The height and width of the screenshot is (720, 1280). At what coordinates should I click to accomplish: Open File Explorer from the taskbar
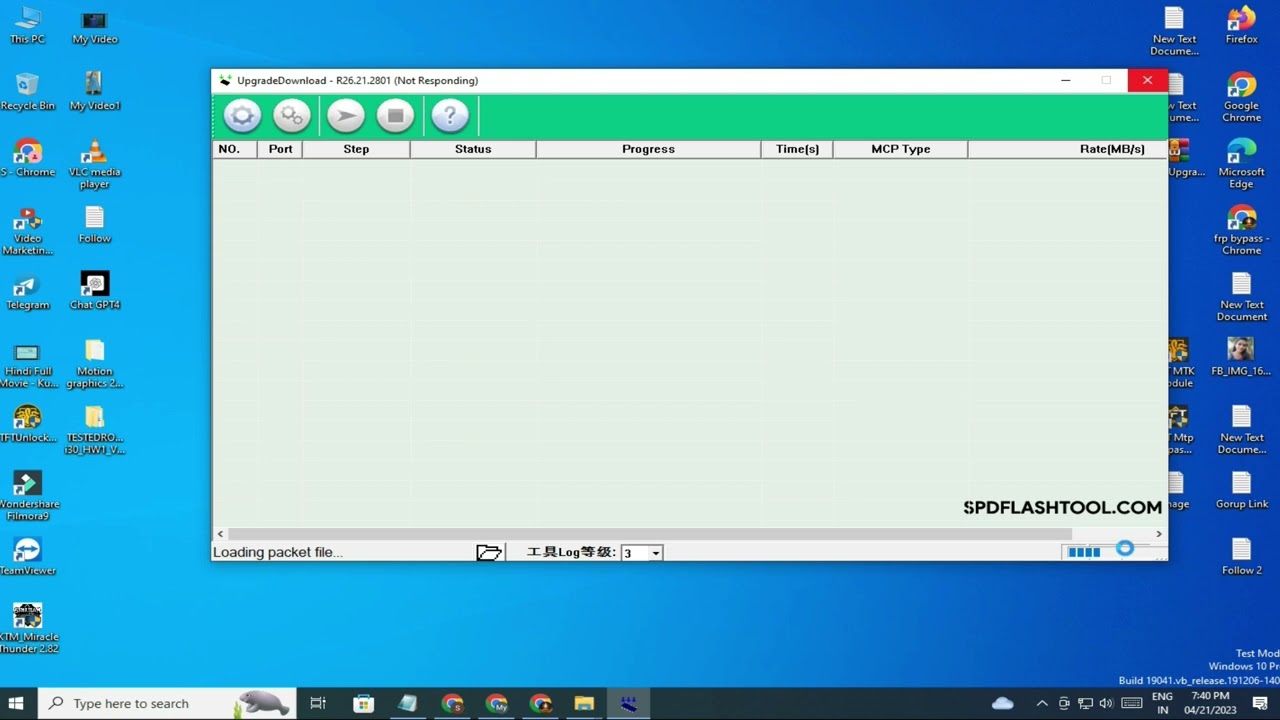coord(584,704)
